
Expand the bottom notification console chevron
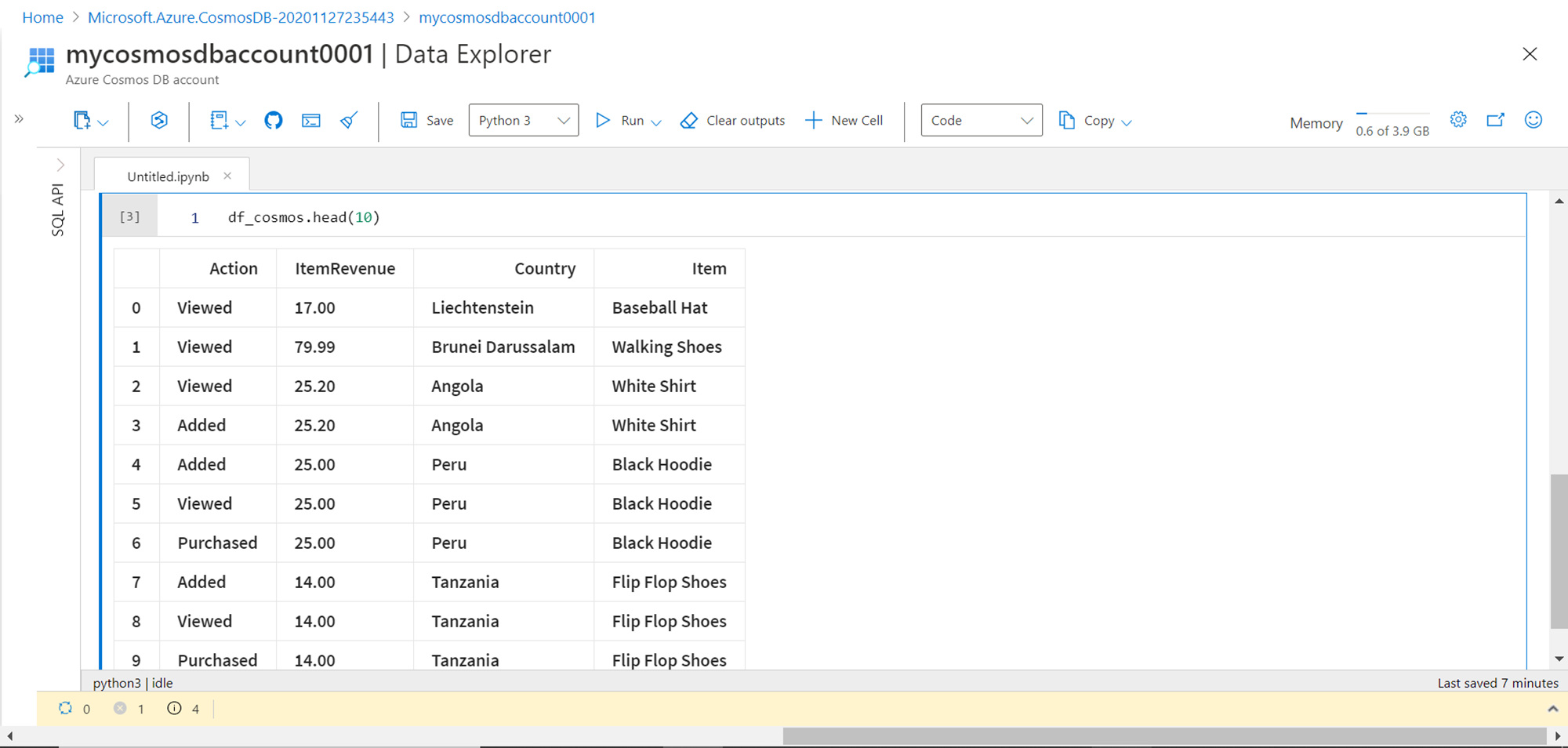point(1552,709)
